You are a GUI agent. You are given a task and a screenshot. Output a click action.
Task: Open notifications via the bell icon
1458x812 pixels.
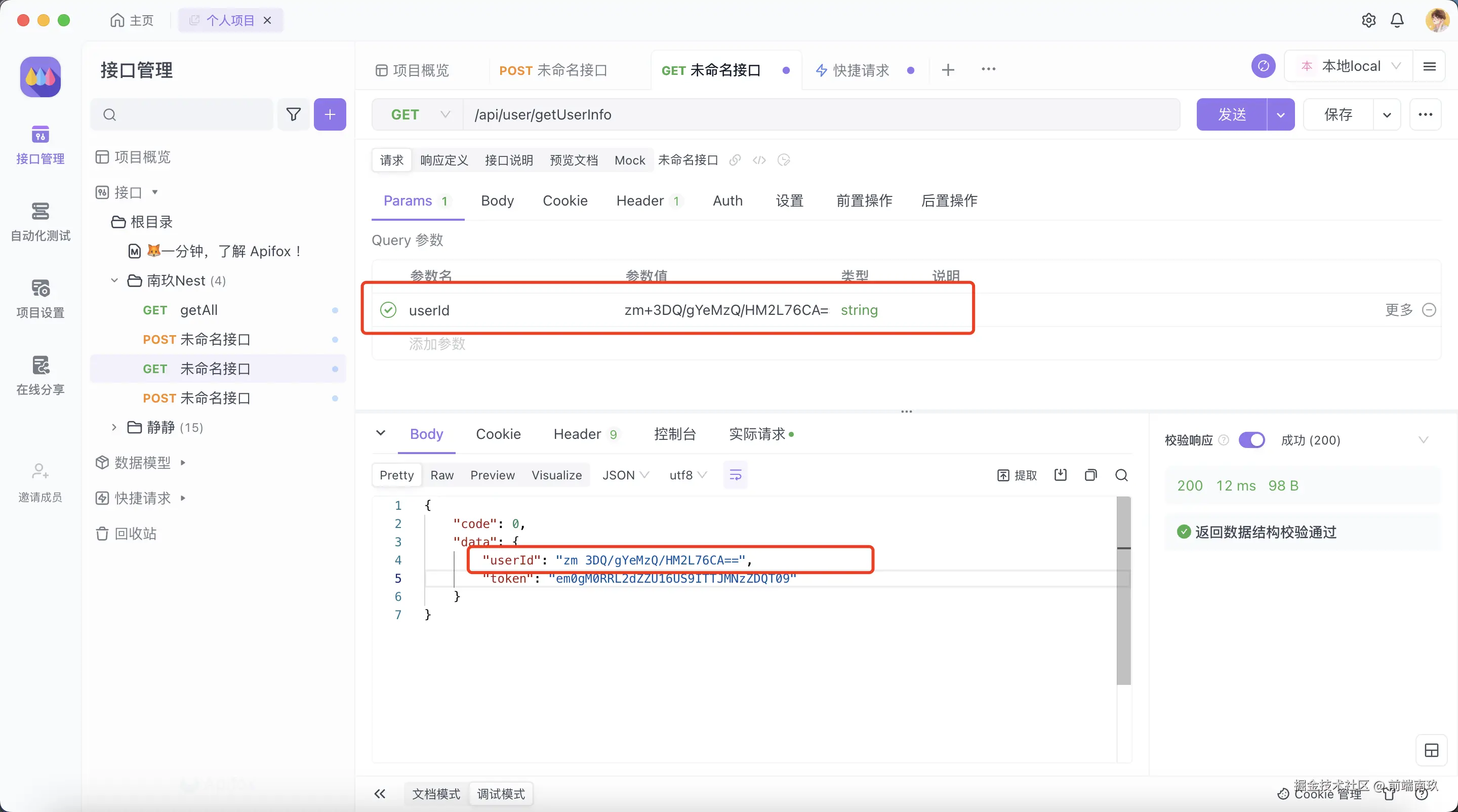click(x=1396, y=20)
